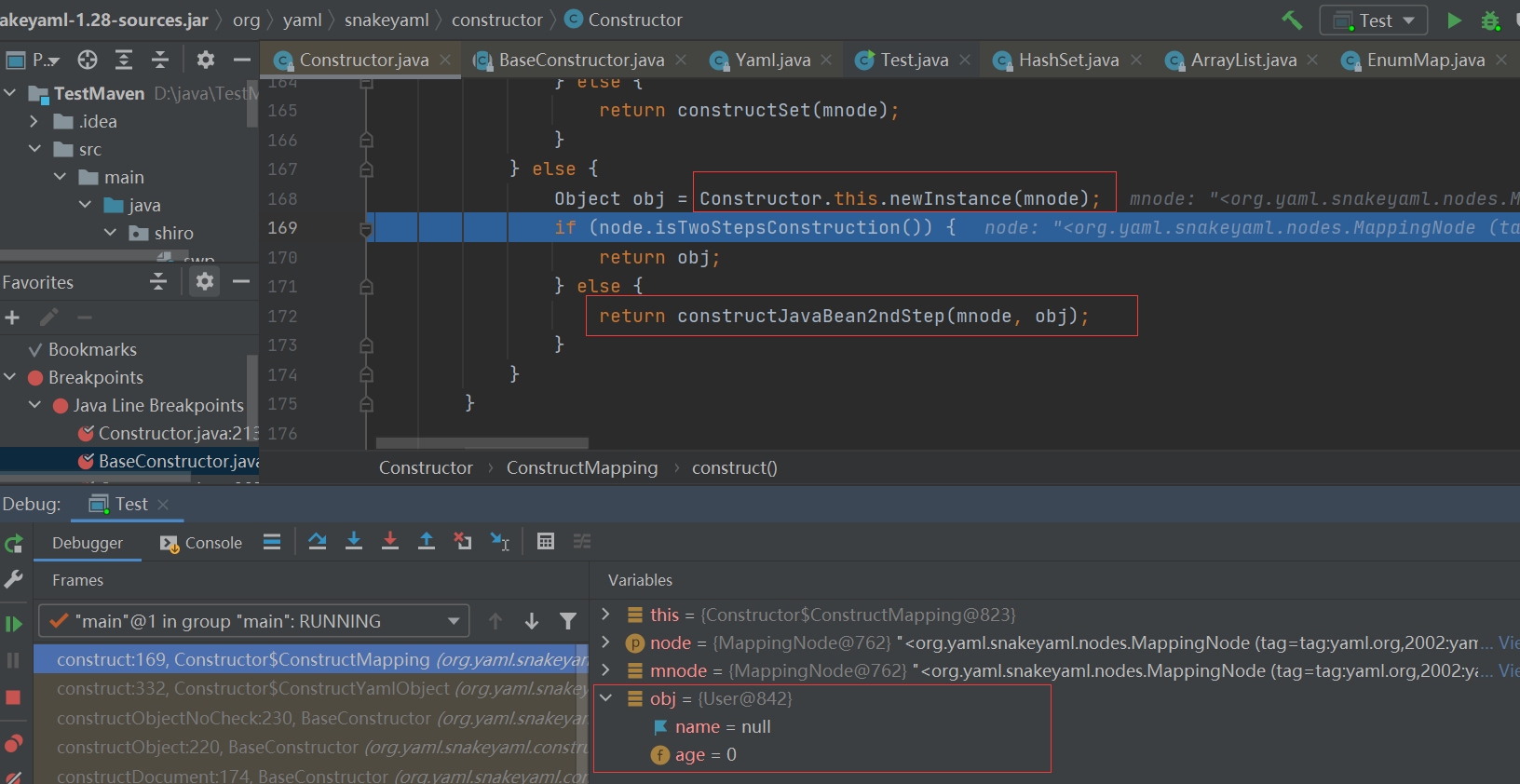Click Constructor in the editor breadcrumb
This screenshot has height=784, width=1520.
click(426, 467)
